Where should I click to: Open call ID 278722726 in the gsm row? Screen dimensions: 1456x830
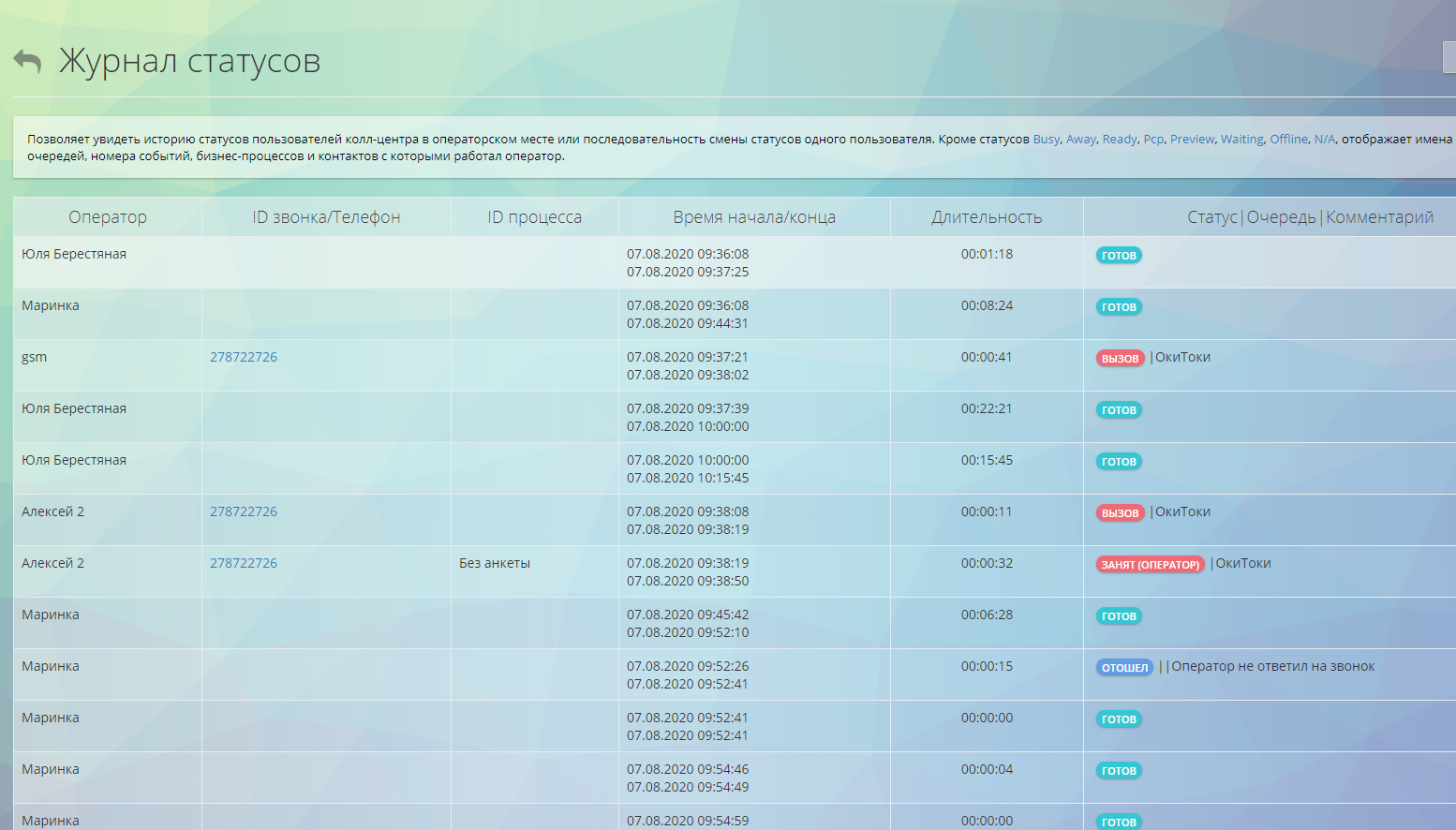pyautogui.click(x=244, y=357)
